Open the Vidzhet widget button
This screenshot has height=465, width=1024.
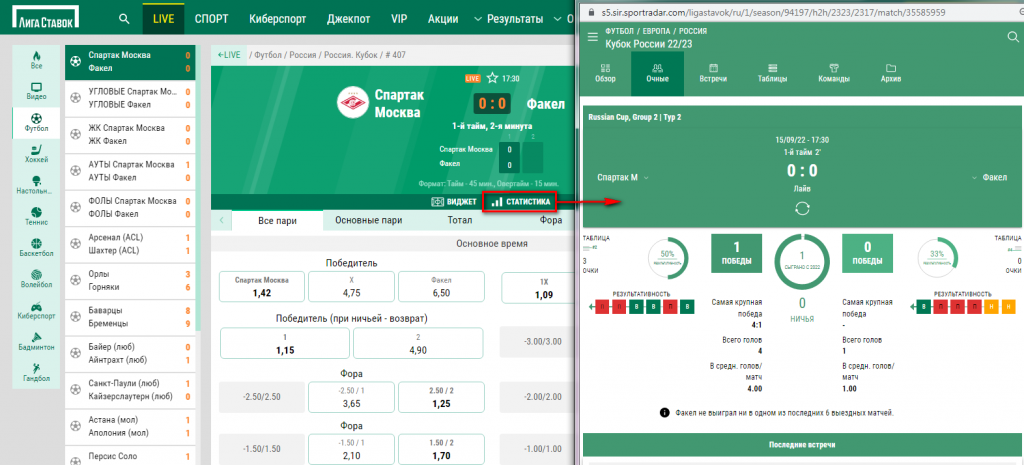click(x=453, y=202)
